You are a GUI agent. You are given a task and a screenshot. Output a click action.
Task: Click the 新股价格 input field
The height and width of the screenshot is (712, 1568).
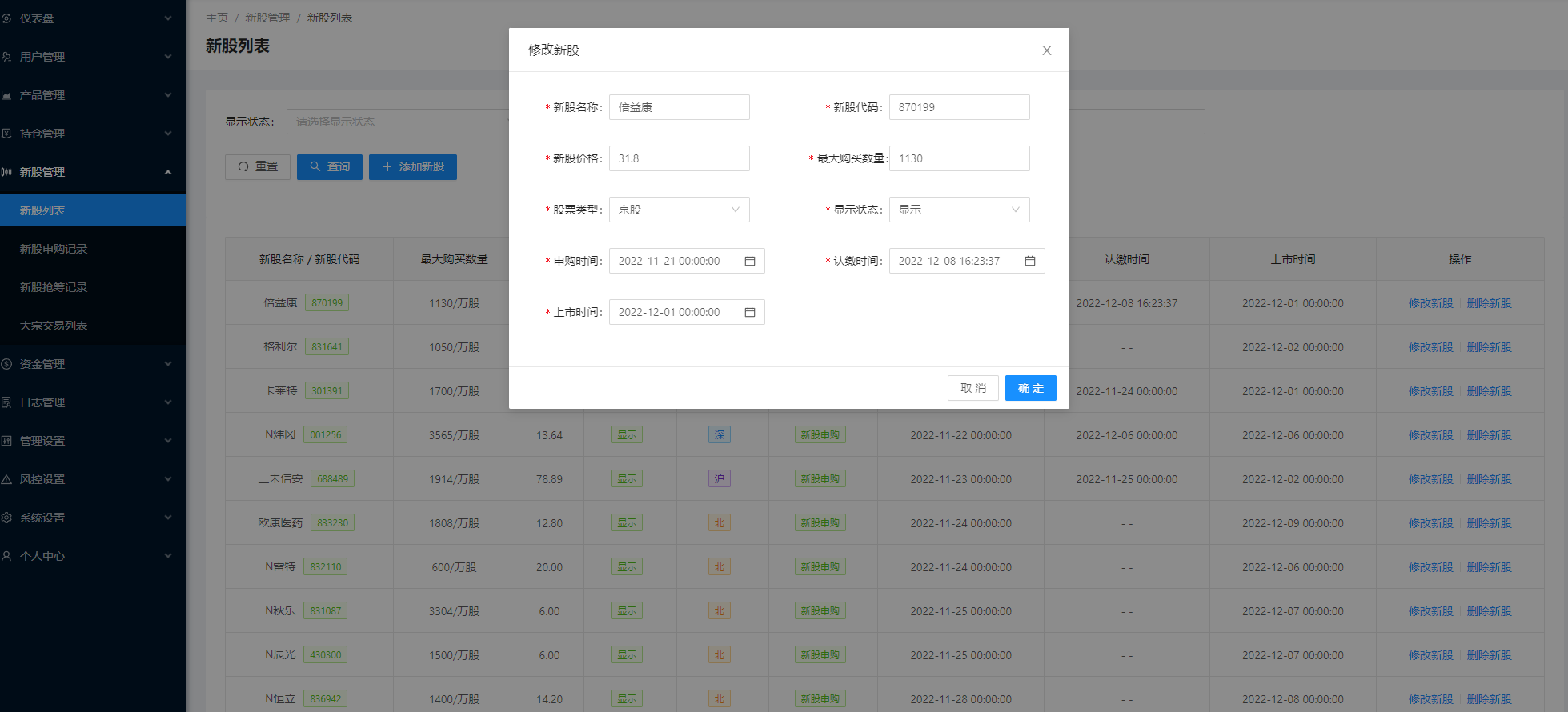click(x=679, y=158)
